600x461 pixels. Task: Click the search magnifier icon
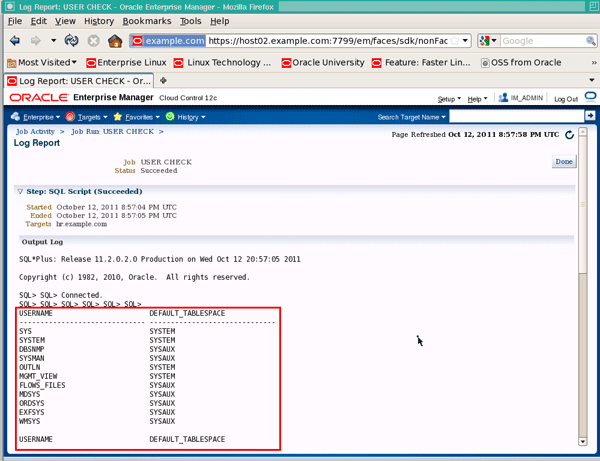[591, 41]
